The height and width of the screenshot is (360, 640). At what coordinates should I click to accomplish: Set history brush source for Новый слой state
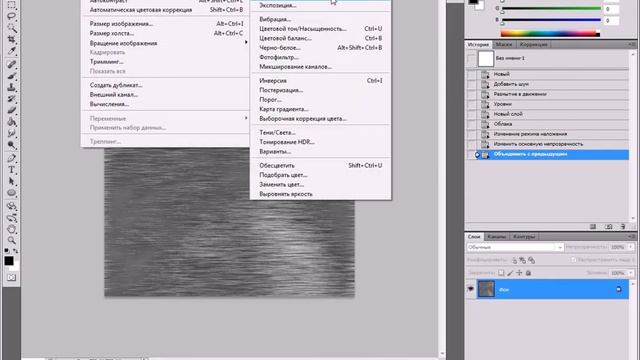471,114
